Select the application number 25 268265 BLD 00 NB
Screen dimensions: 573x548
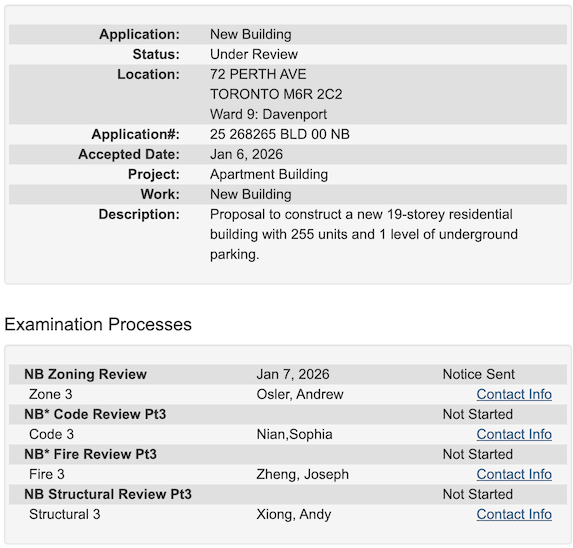coord(280,134)
